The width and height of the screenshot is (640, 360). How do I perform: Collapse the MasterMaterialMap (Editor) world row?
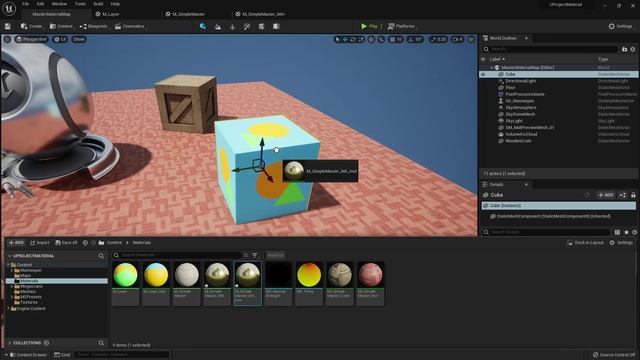[491, 68]
